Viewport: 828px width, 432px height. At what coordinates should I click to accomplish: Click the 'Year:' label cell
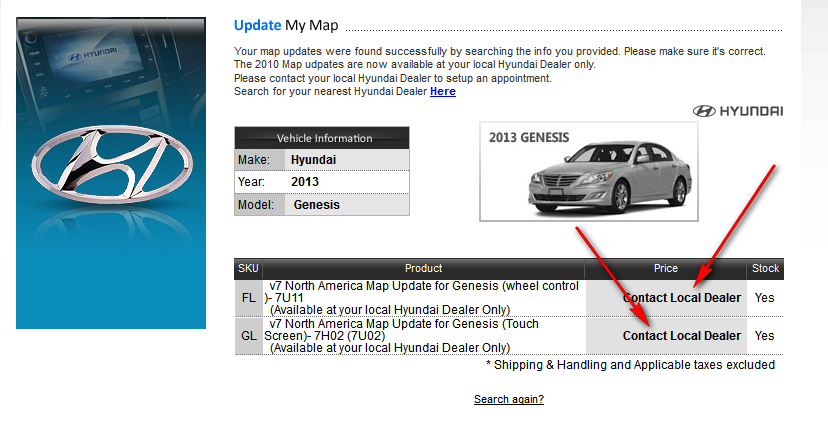(260, 182)
